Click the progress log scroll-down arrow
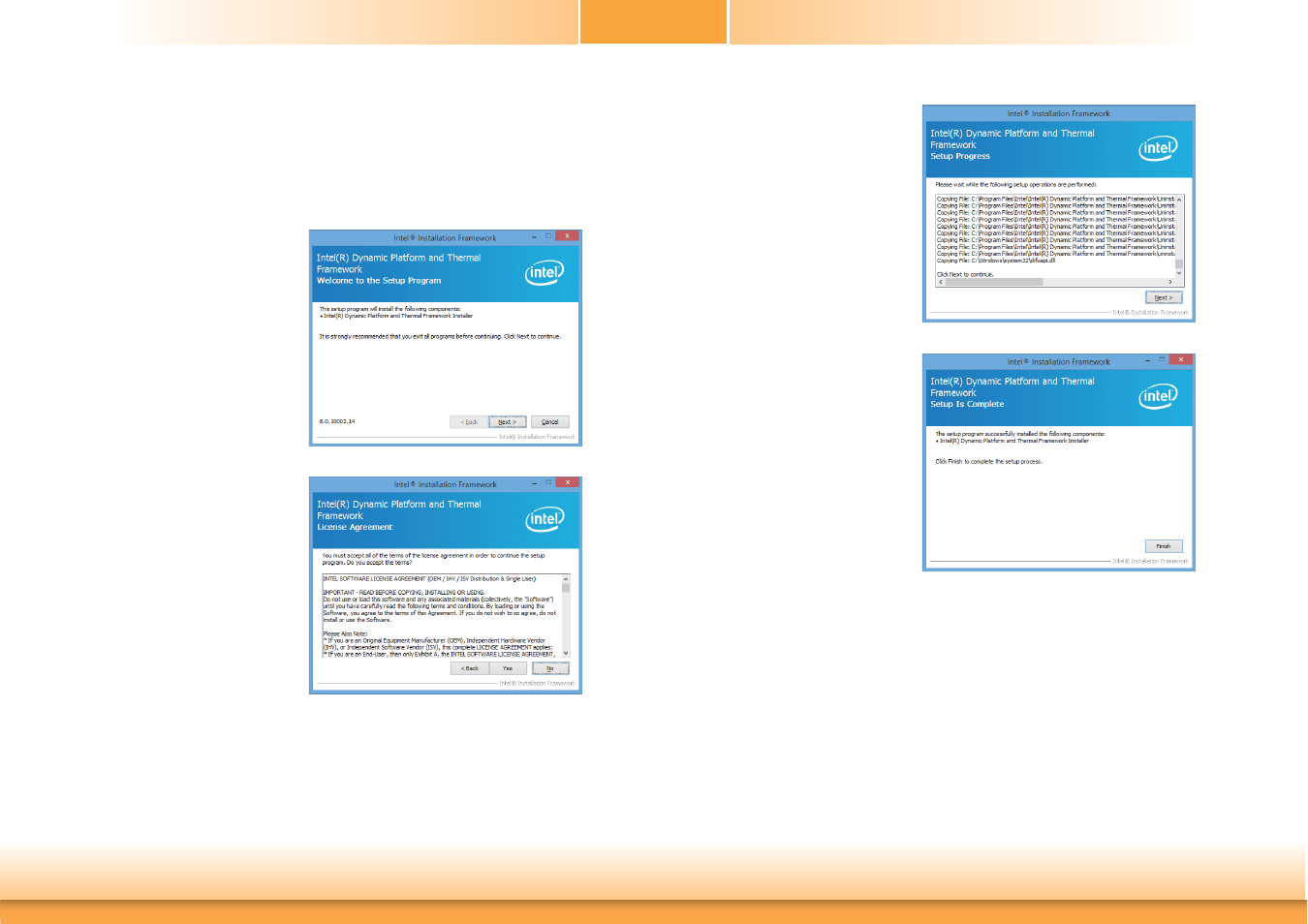The height and width of the screenshot is (924, 1308). [1179, 273]
